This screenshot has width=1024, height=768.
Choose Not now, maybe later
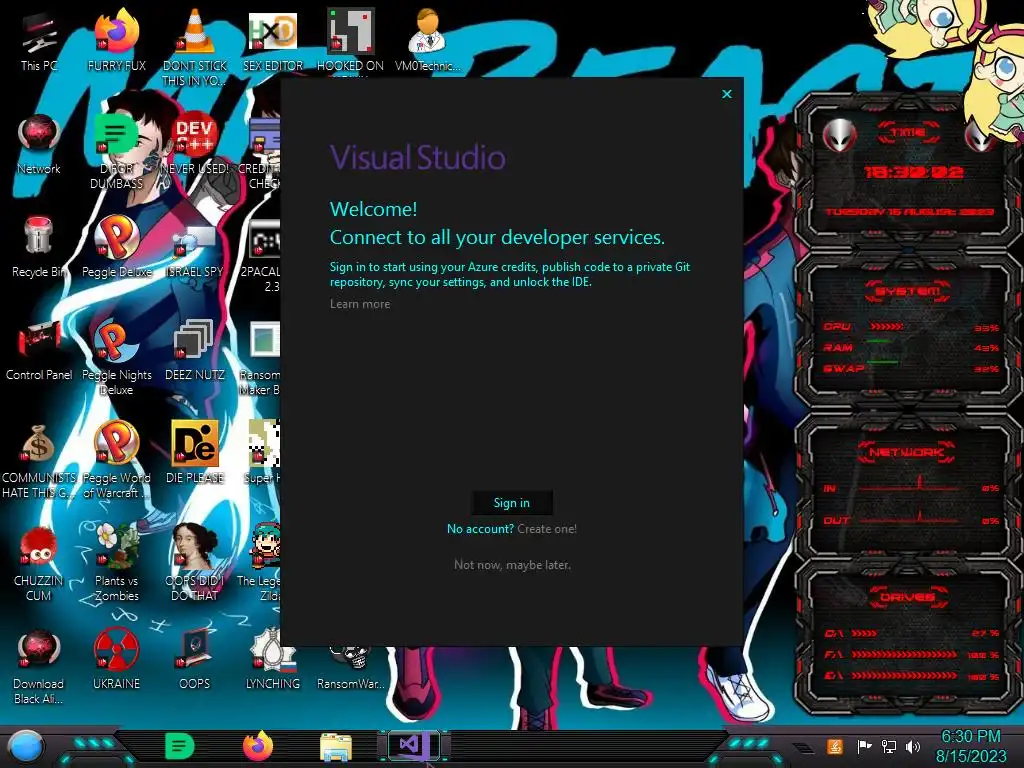click(x=512, y=565)
